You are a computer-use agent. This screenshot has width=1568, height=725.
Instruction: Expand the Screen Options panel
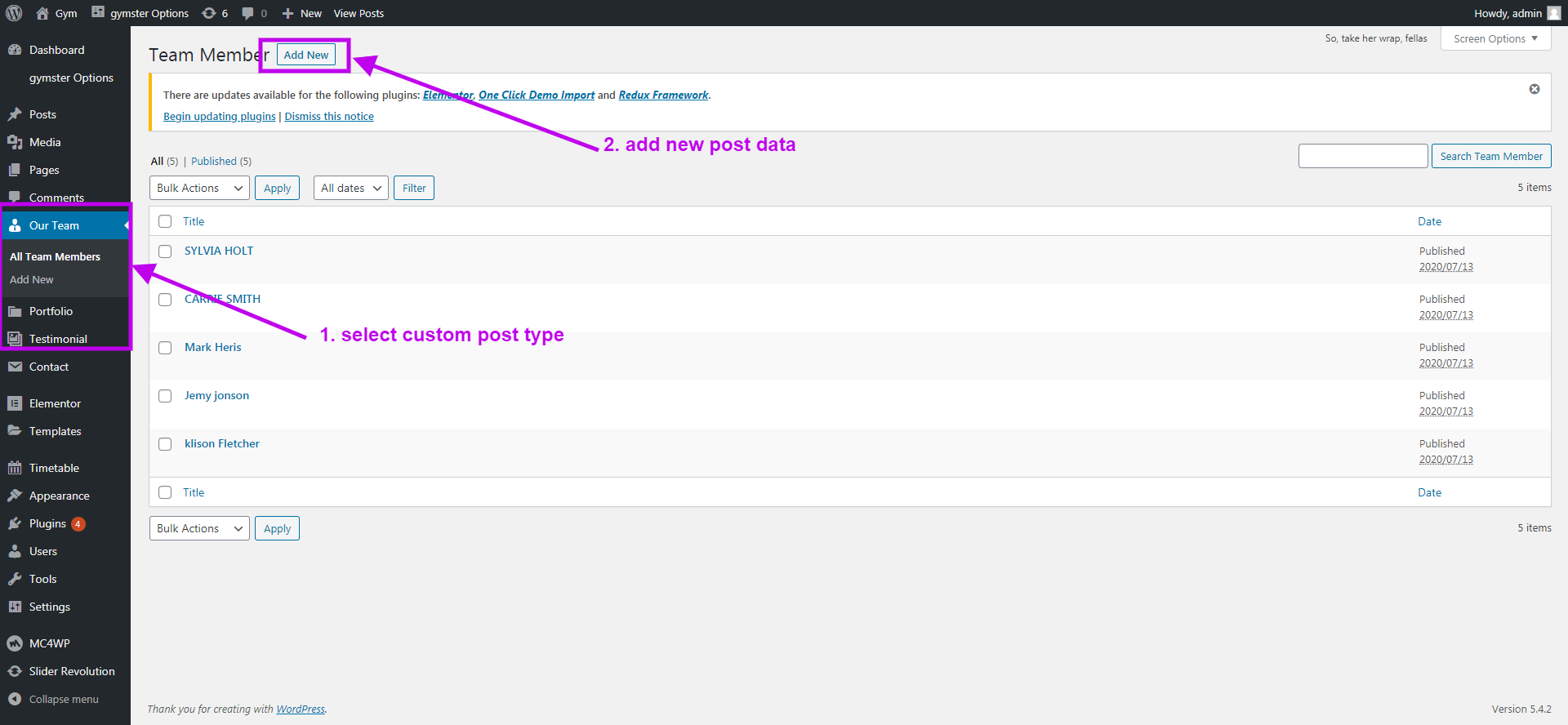[1494, 38]
